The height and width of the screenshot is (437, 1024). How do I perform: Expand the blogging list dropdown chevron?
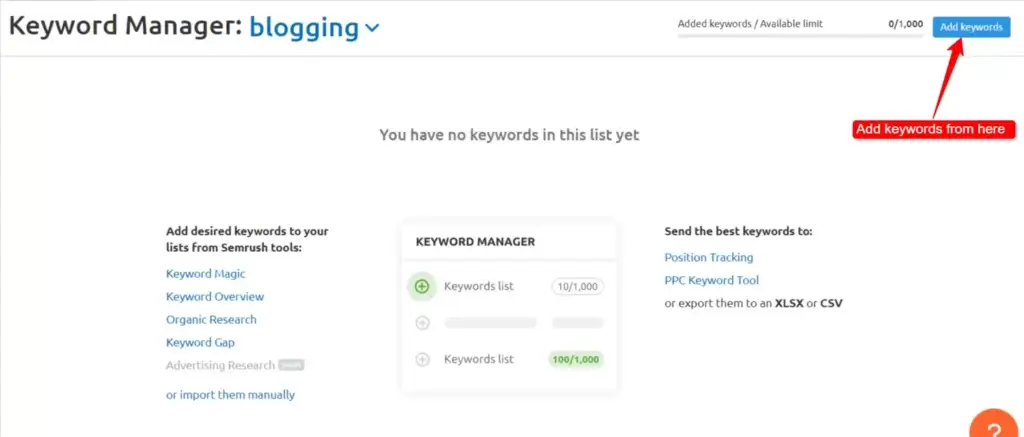tap(373, 29)
